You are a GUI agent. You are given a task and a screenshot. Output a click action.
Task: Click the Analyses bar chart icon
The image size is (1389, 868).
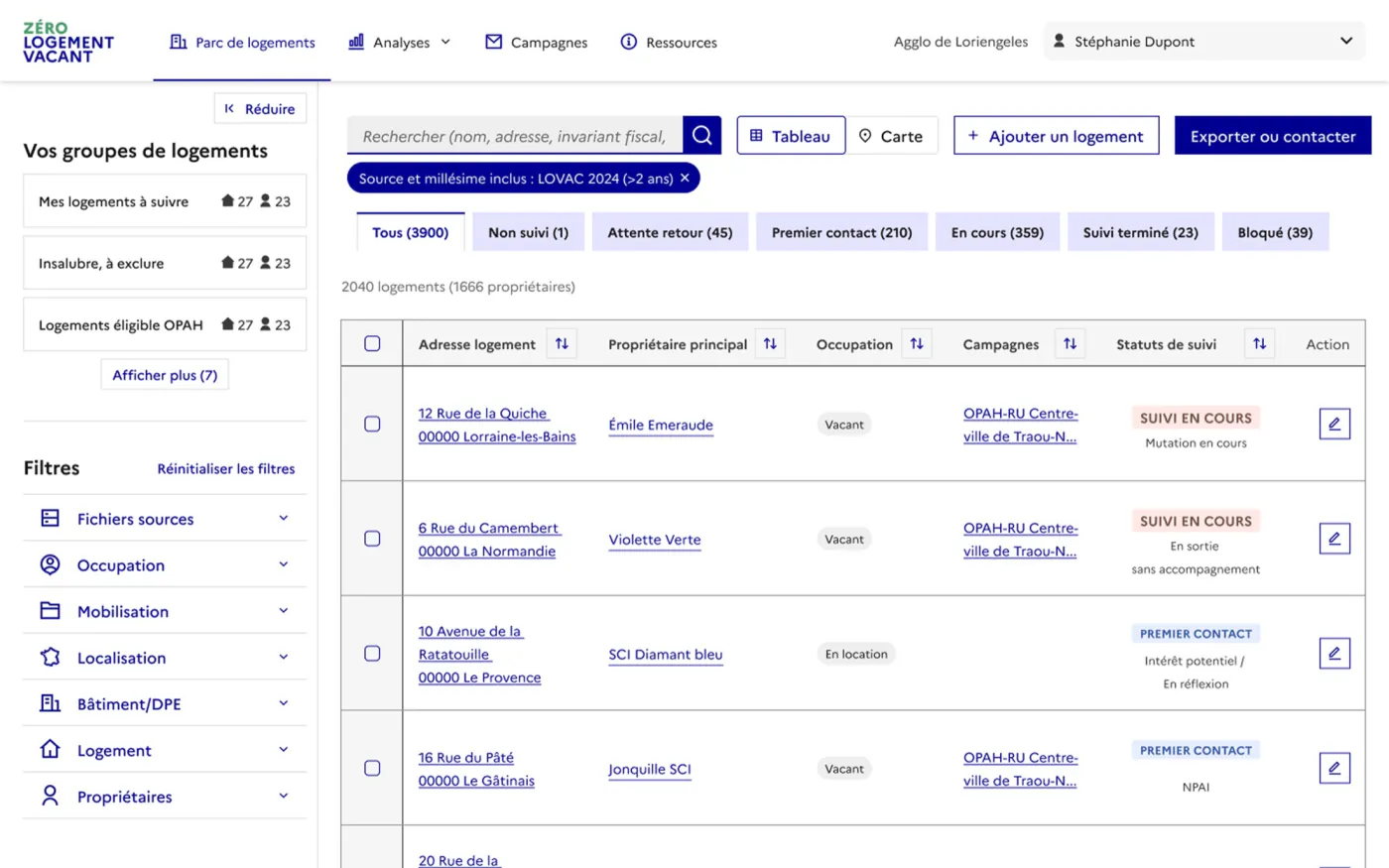coord(356,42)
